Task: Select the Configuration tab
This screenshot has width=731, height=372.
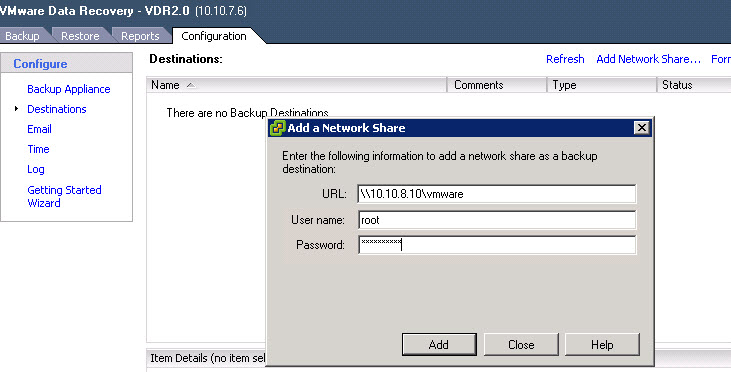Action: click(214, 36)
